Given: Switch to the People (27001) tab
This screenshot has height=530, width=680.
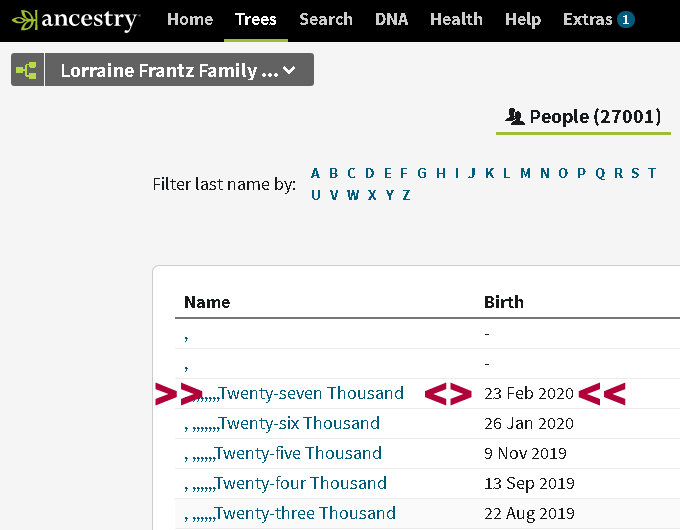Looking at the screenshot, I should [x=582, y=117].
